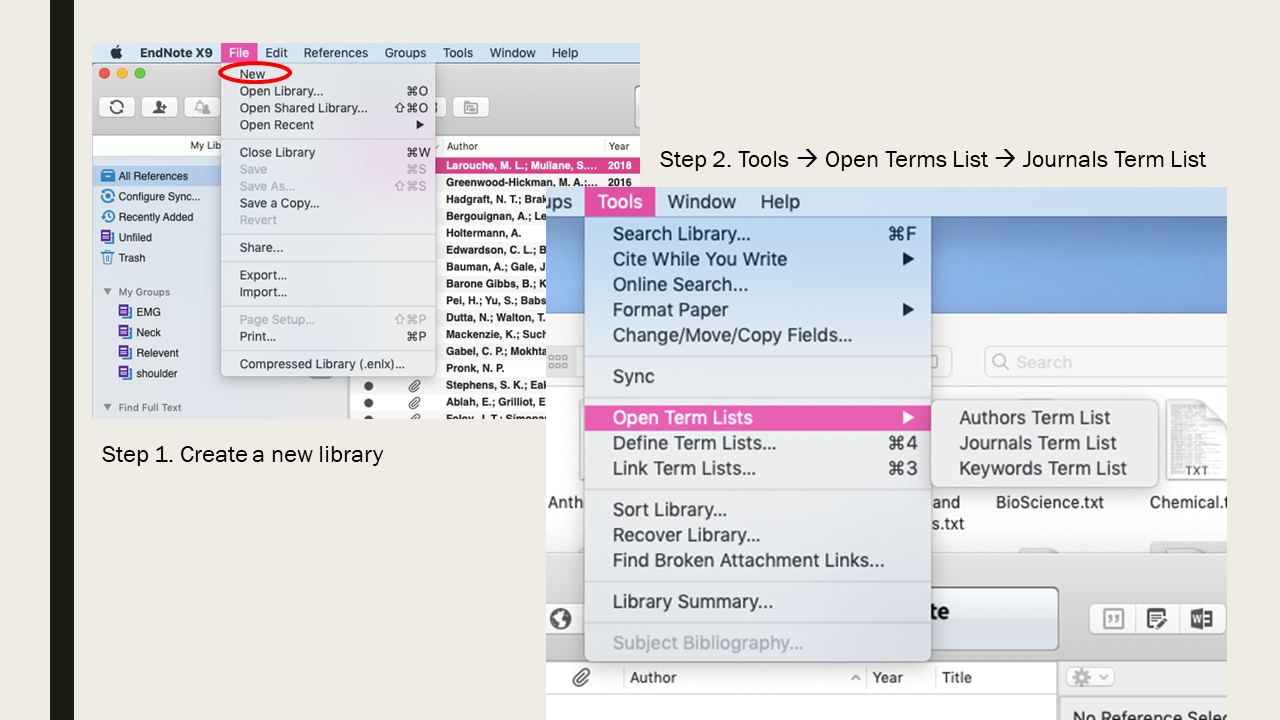1280x720 pixels.
Task: Click the paperclip column header in Step 2
Action: coord(581,678)
